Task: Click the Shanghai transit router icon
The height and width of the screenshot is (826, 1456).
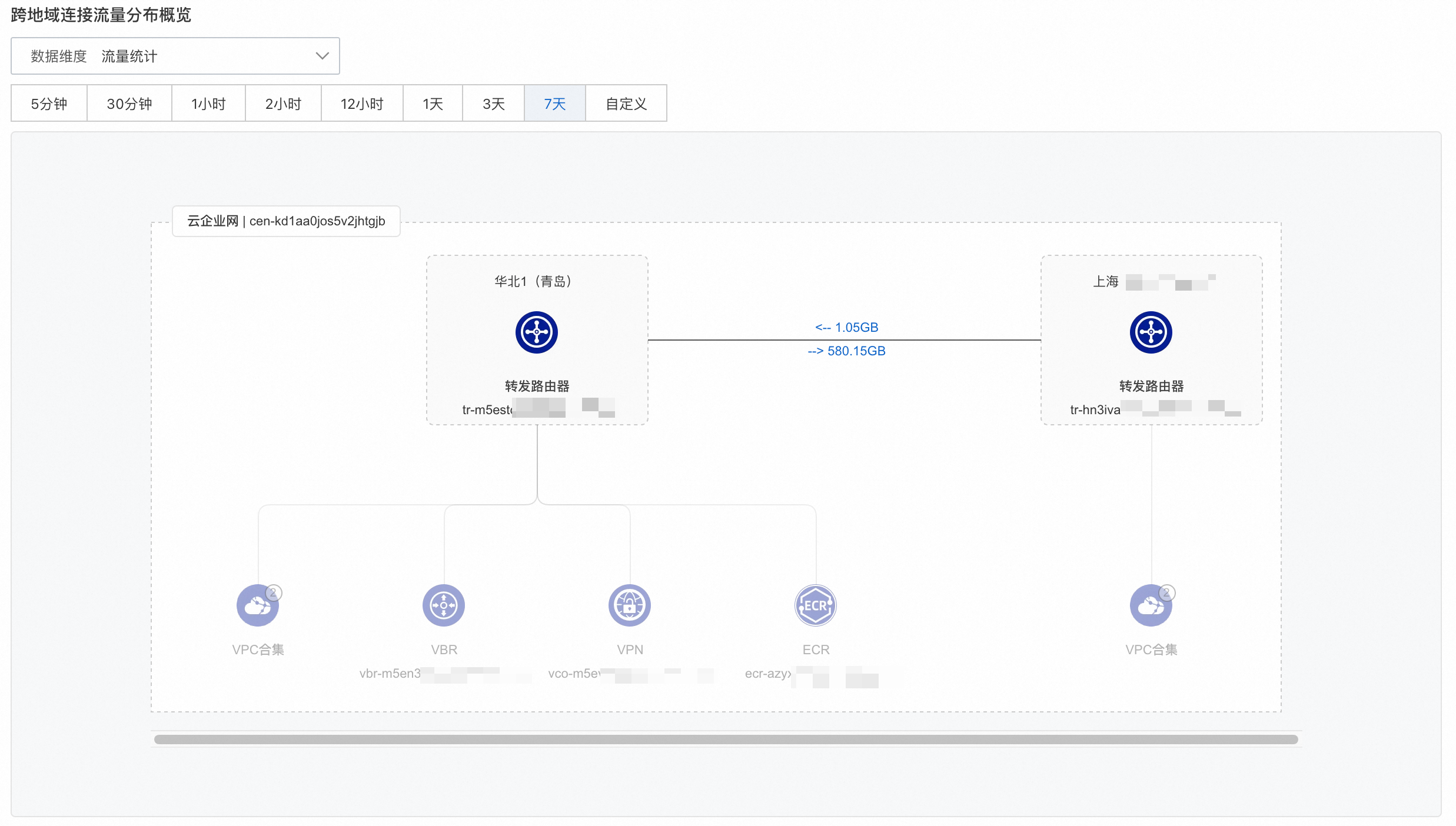Action: [1151, 332]
